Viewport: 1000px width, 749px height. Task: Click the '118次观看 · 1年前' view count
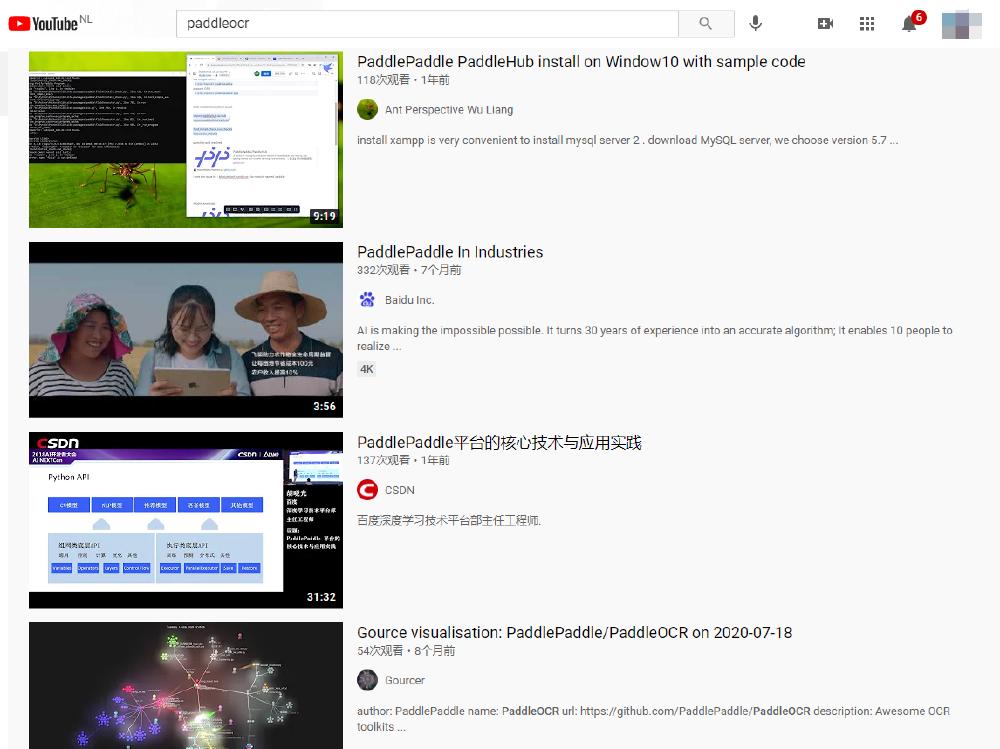tap(403, 80)
